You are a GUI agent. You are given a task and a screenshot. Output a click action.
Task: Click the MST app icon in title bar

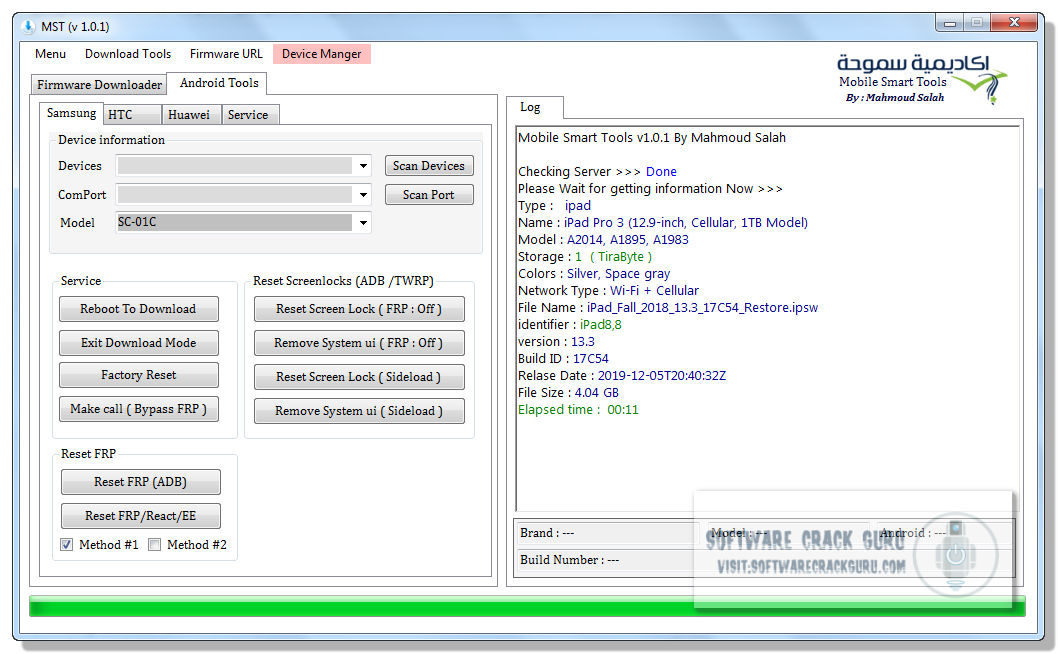[28, 26]
